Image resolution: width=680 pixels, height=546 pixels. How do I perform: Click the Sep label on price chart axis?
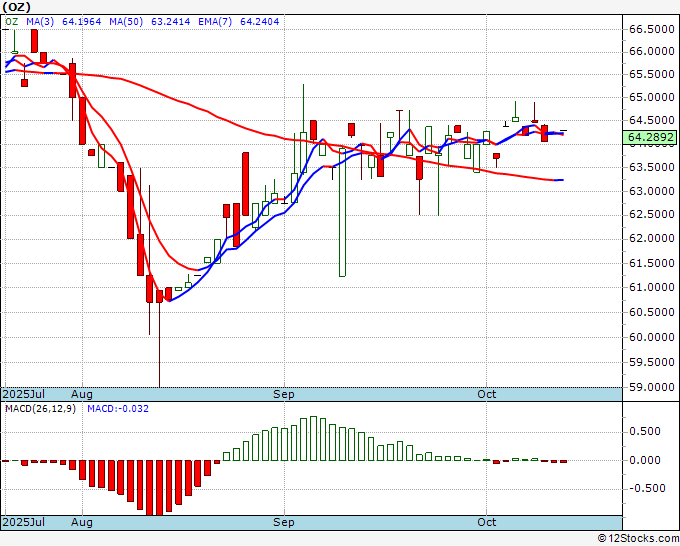click(284, 394)
